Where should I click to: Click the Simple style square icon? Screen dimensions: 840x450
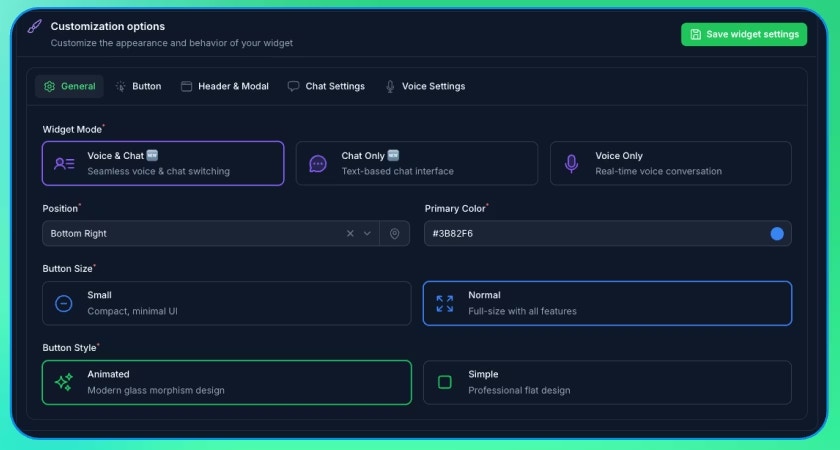tap(445, 382)
